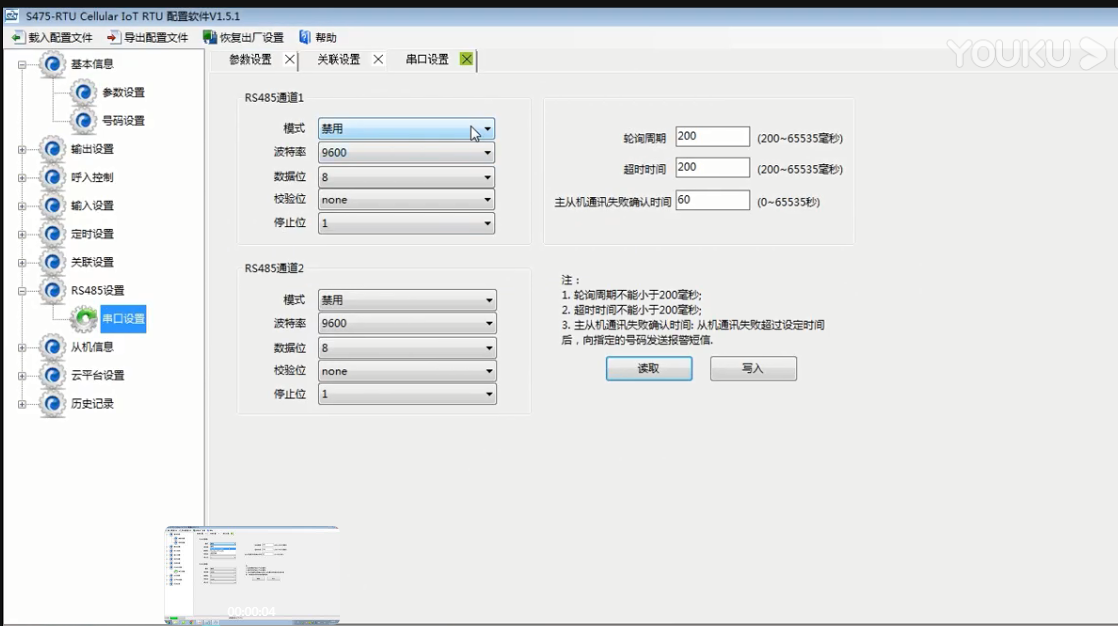The height and width of the screenshot is (626, 1118).
Task: Click the 写入 button
Action: tap(752, 369)
